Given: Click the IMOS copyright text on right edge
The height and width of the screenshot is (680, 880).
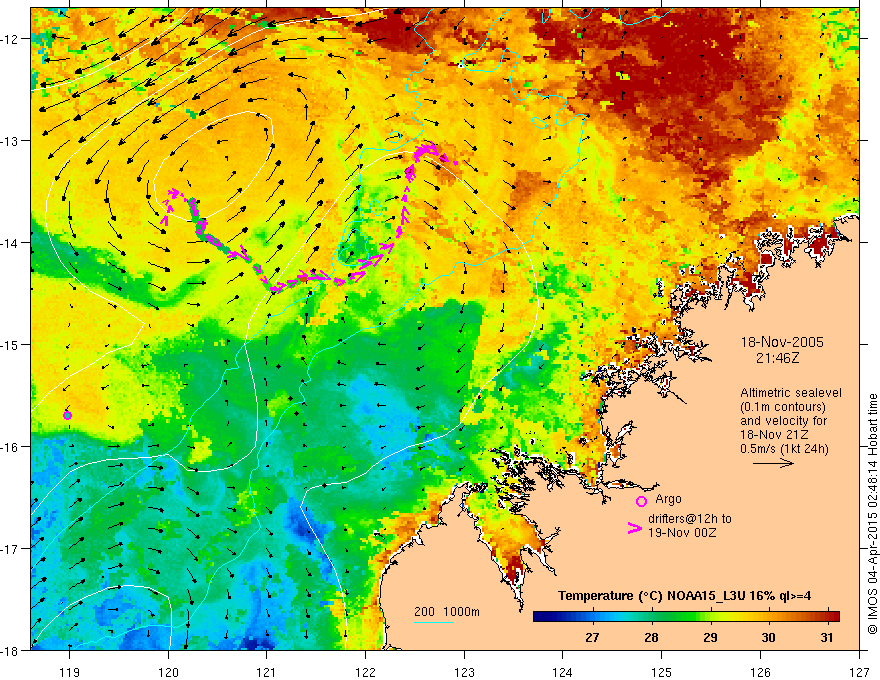Looking at the screenshot, I should (872, 514).
